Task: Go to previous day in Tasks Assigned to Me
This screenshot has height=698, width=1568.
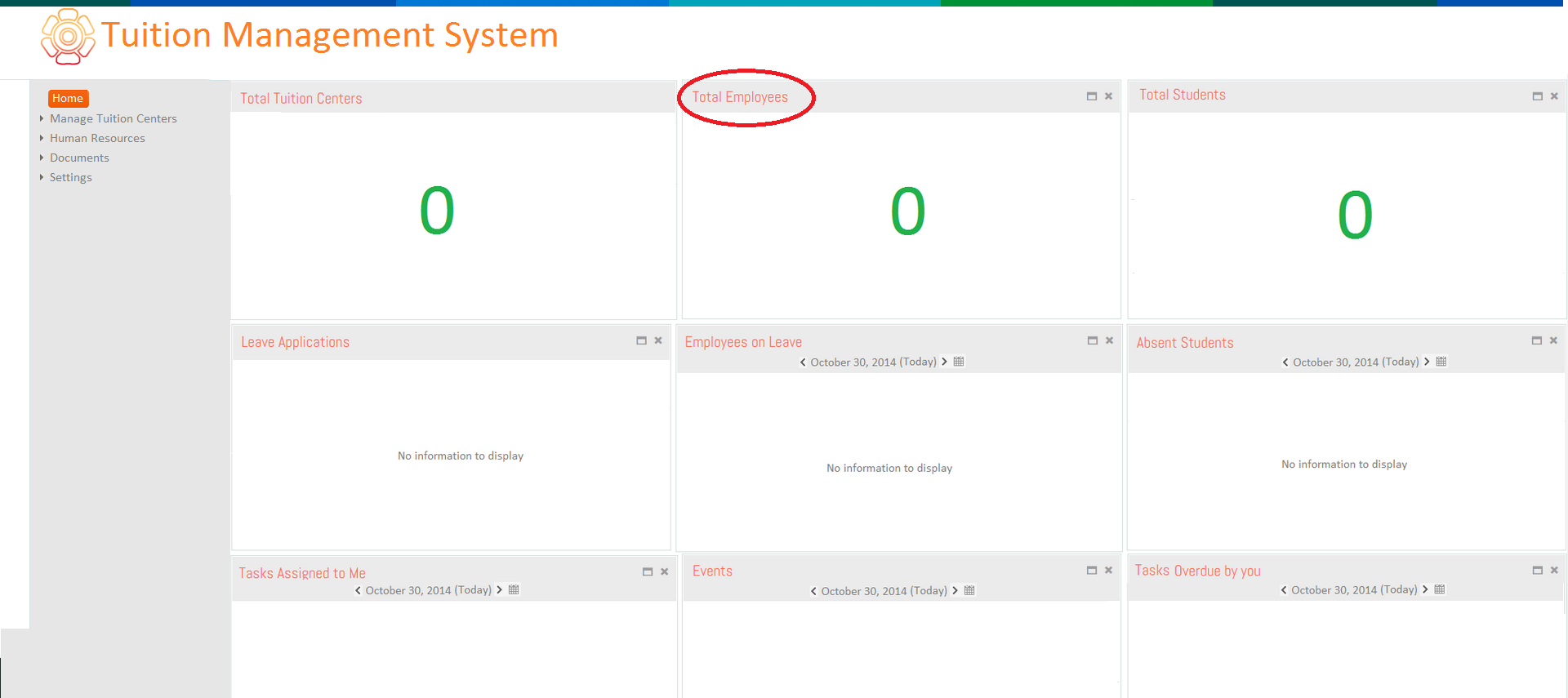Action: point(358,591)
